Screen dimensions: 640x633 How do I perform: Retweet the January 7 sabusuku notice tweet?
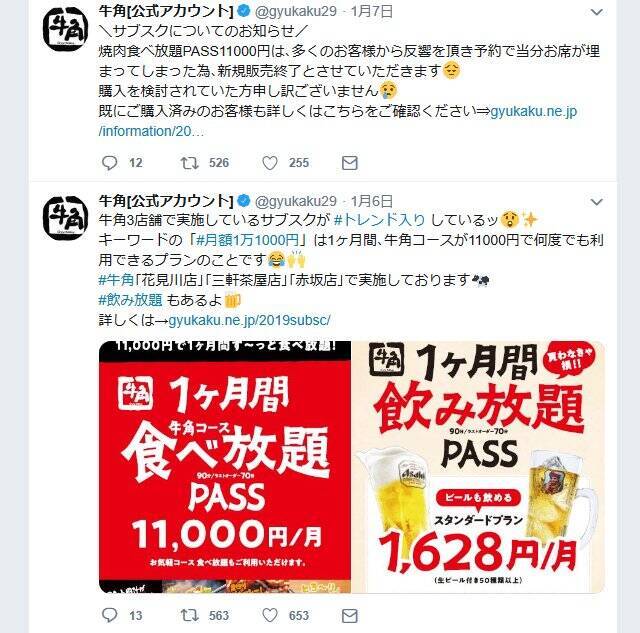[190, 163]
